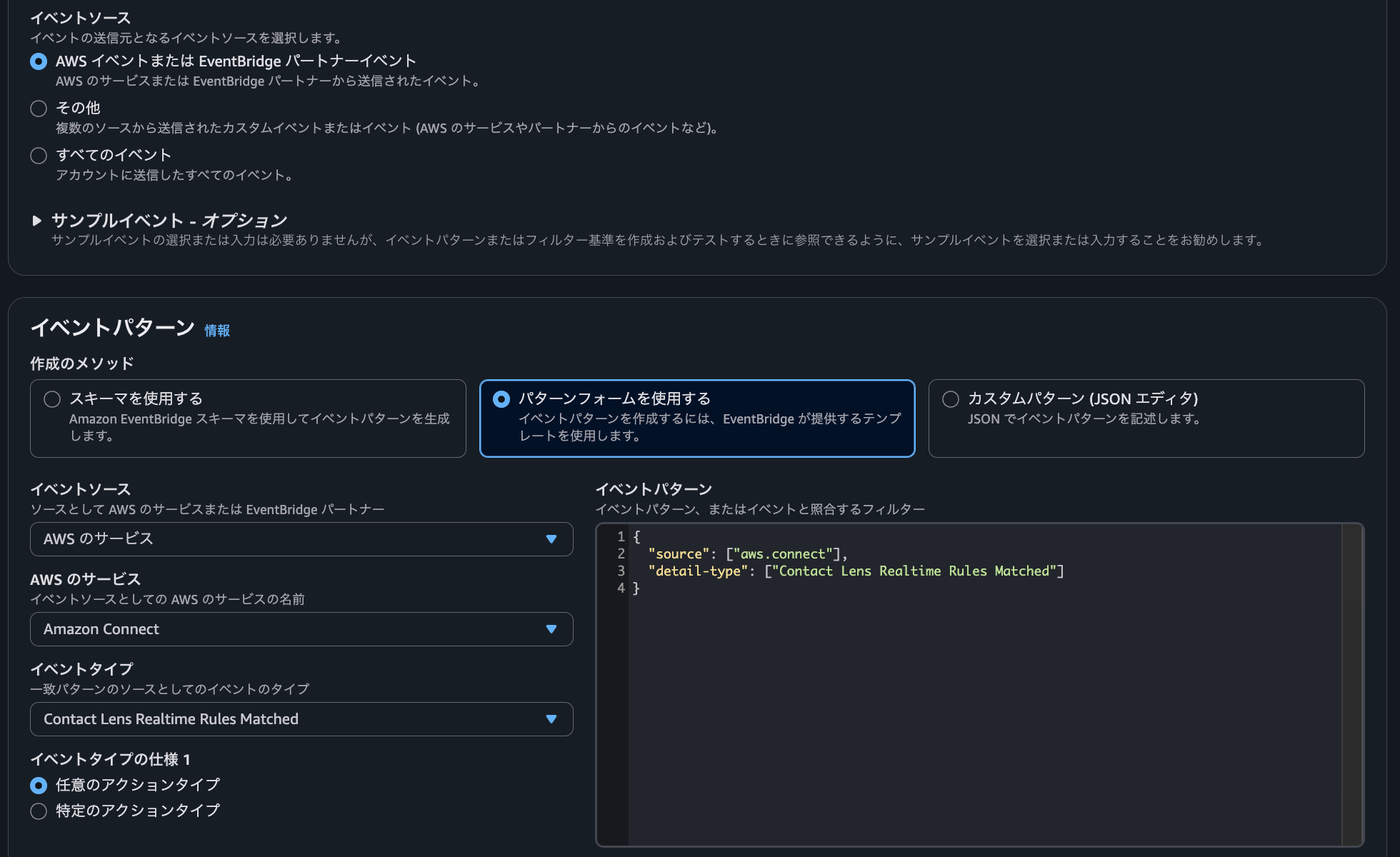Click the chevron icon on the event type field

point(551,719)
